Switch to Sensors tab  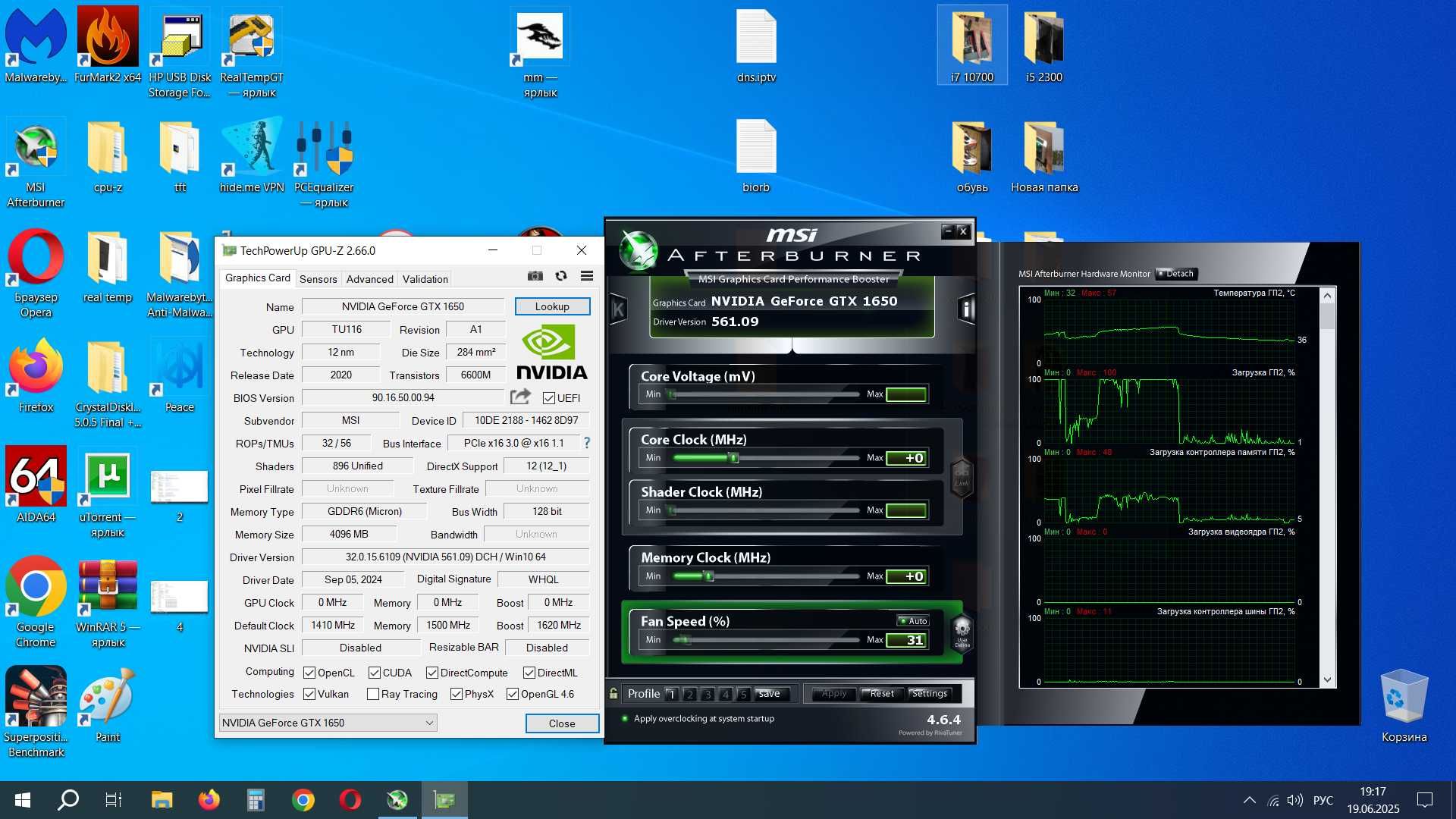tap(318, 279)
